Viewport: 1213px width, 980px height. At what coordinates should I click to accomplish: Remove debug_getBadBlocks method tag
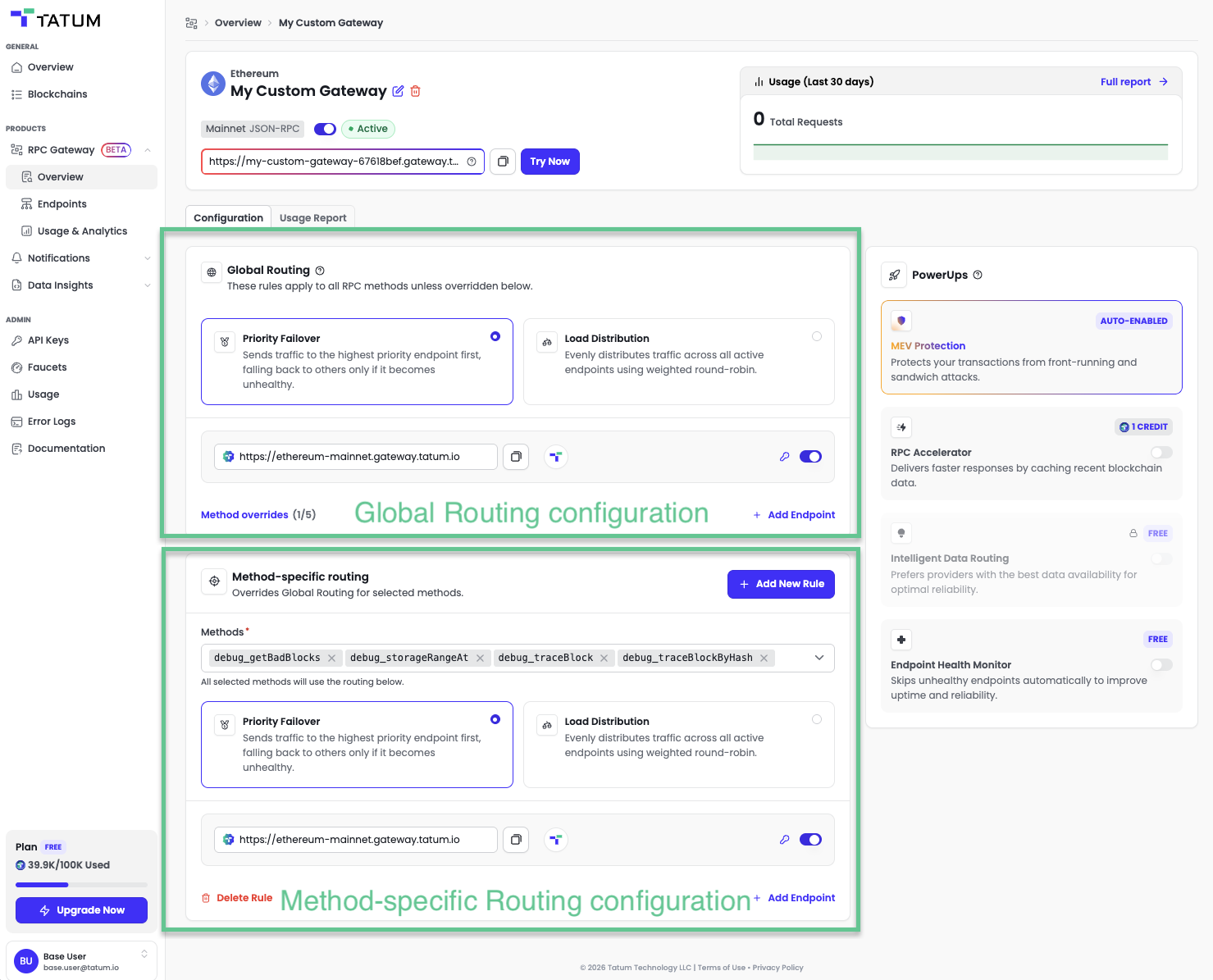[x=331, y=658]
